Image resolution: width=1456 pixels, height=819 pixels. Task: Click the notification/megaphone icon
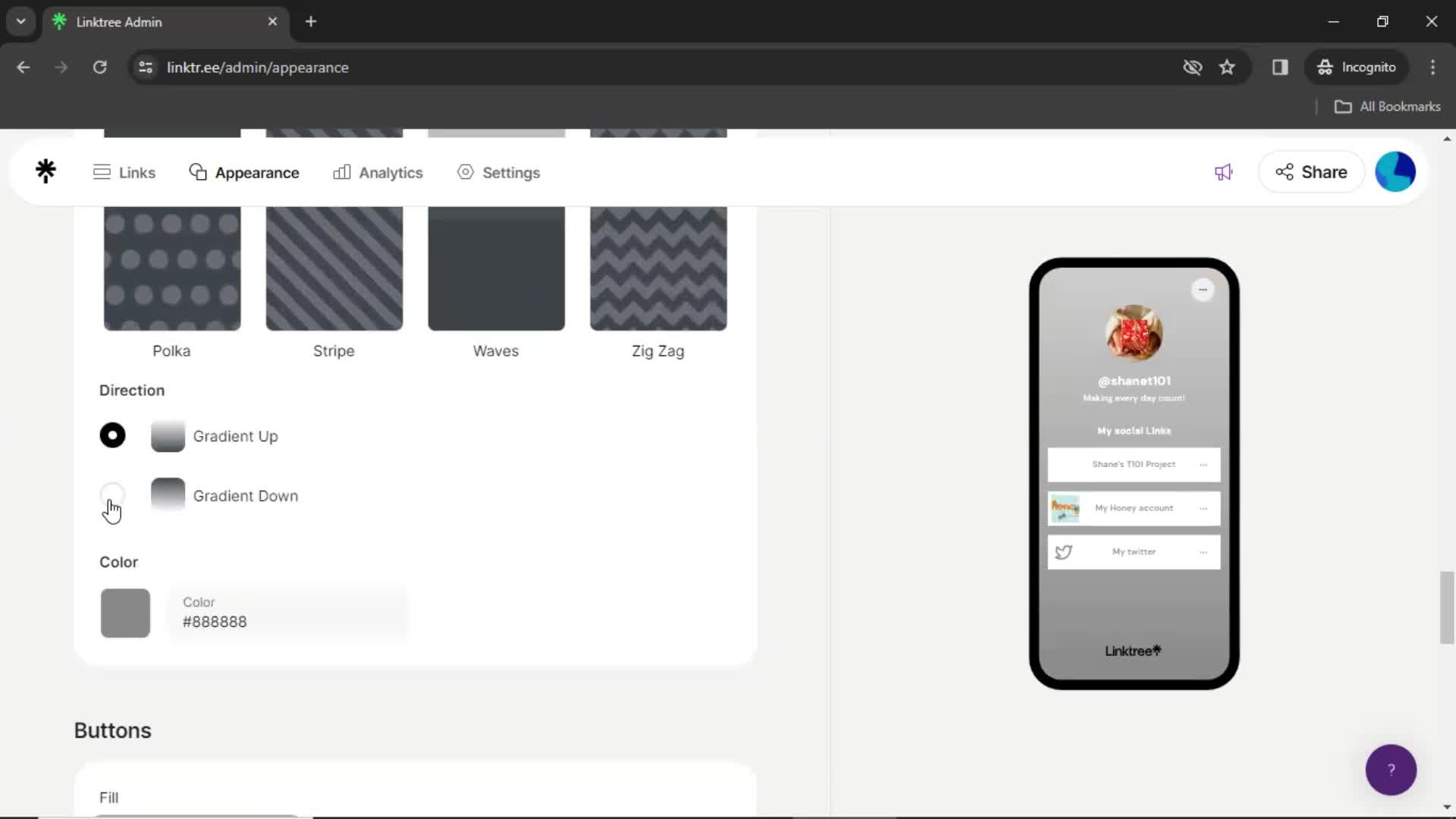tap(1224, 172)
